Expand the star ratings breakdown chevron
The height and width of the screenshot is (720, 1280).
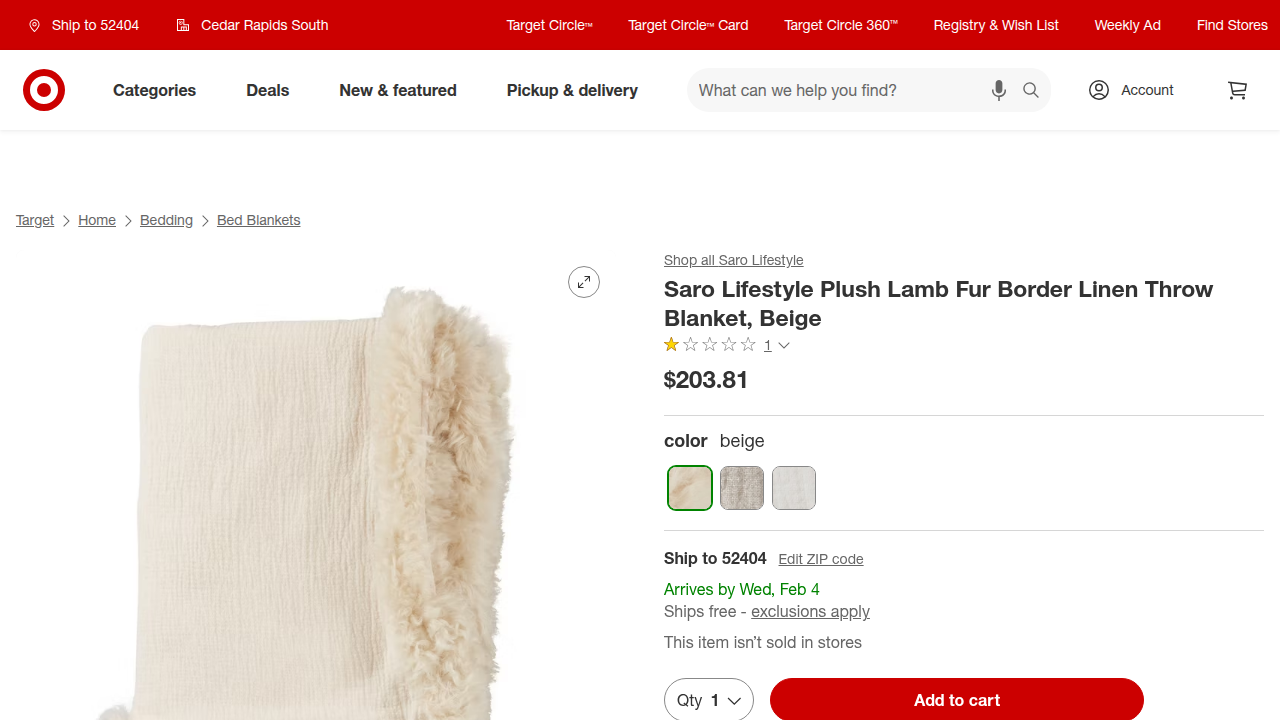click(784, 345)
